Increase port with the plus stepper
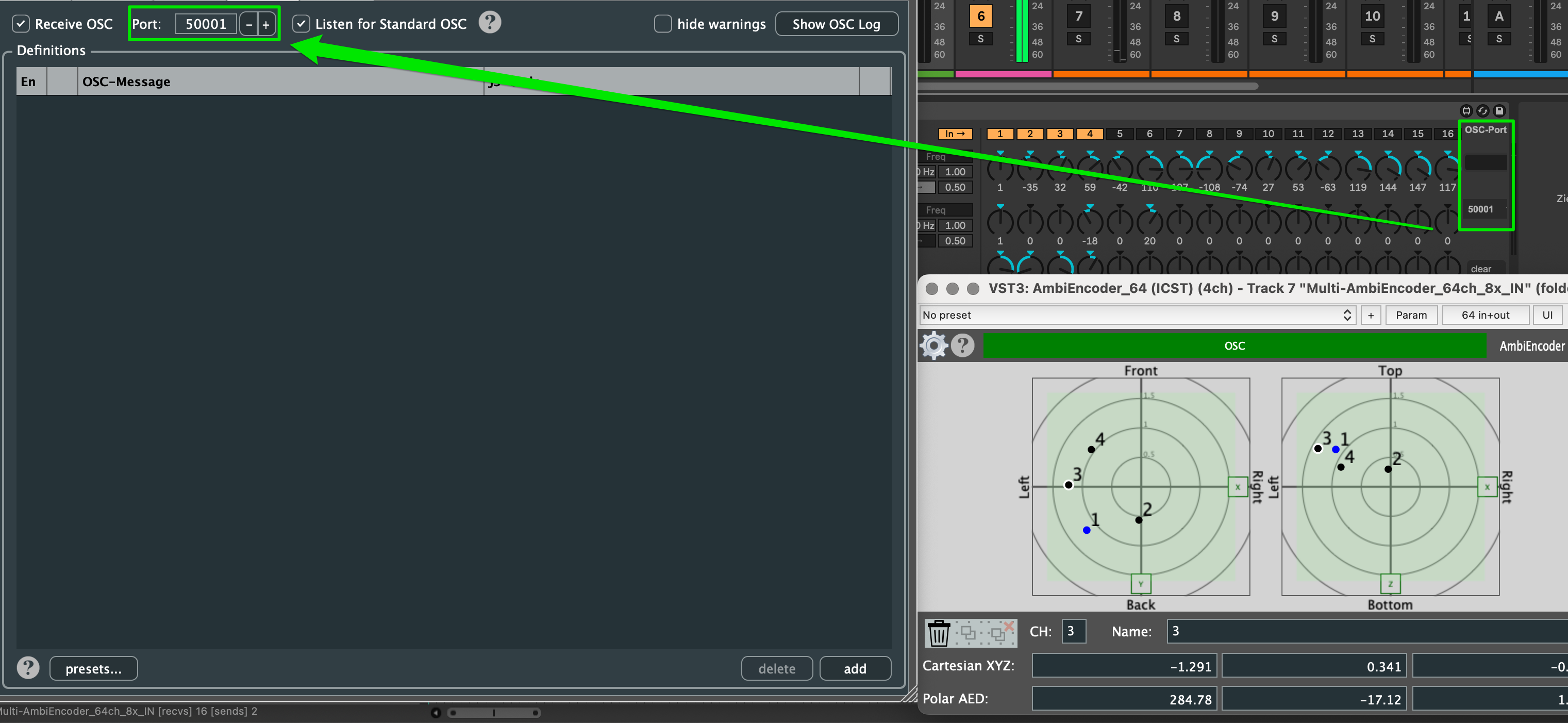 click(266, 24)
